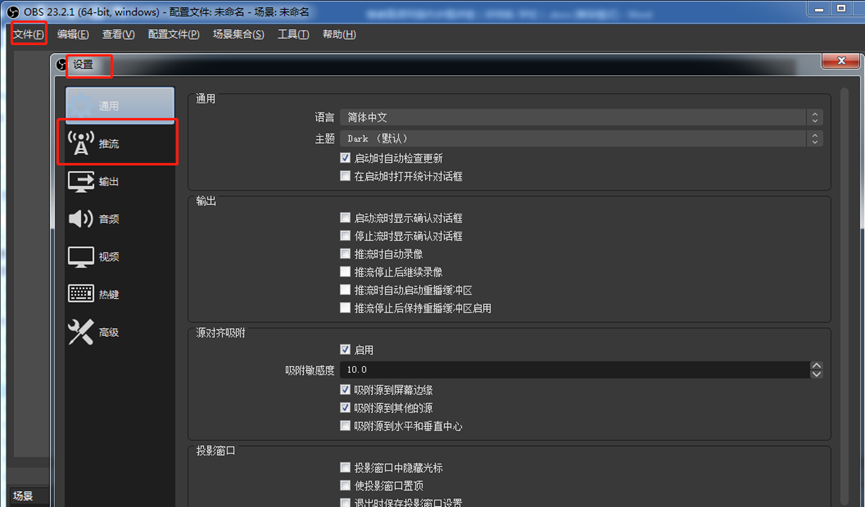Enable 使投影窗口置顶 checkbox
865x507 pixels.
tap(345, 485)
